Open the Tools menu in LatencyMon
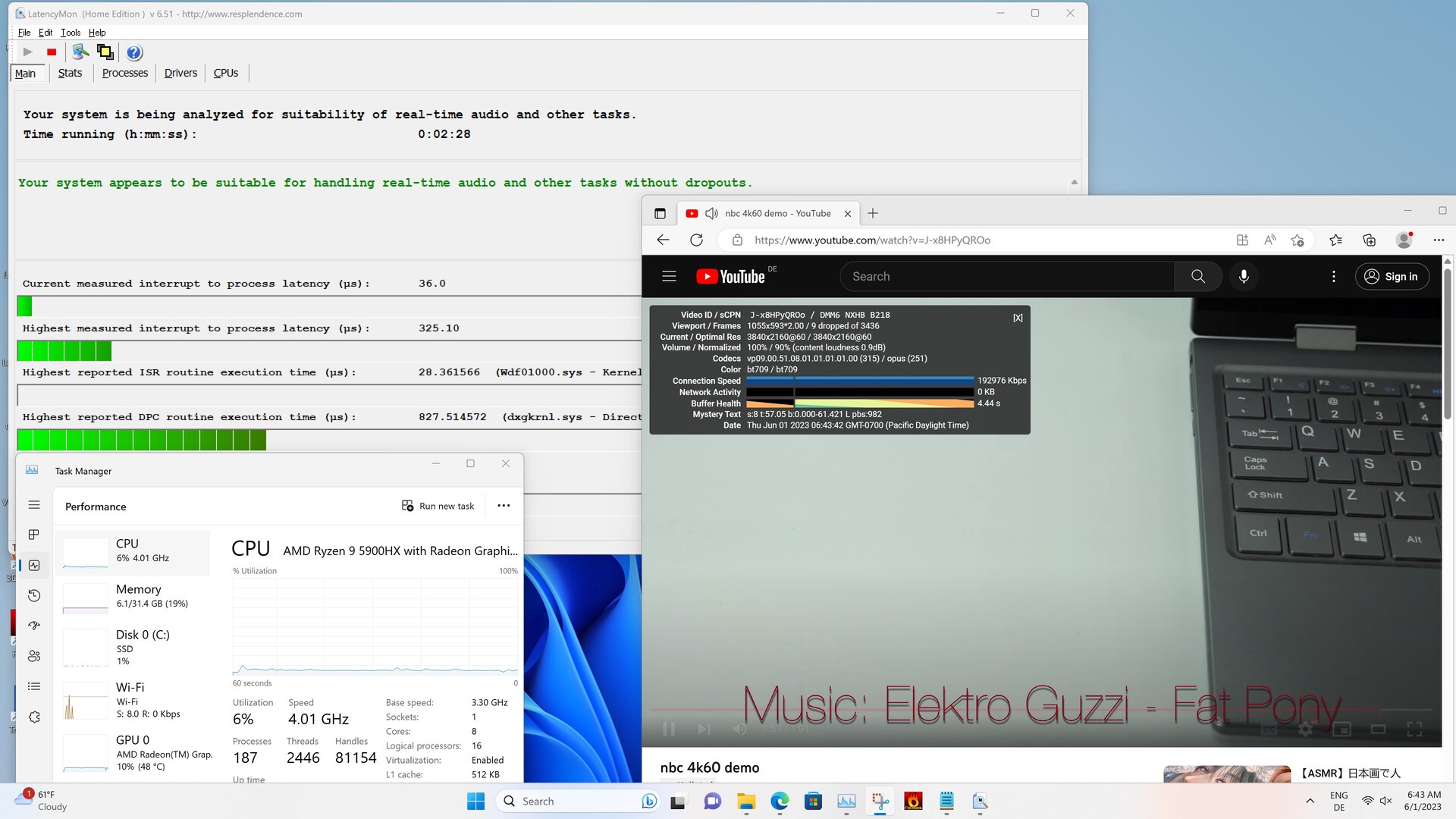Image resolution: width=1456 pixels, height=819 pixels. coord(71,33)
